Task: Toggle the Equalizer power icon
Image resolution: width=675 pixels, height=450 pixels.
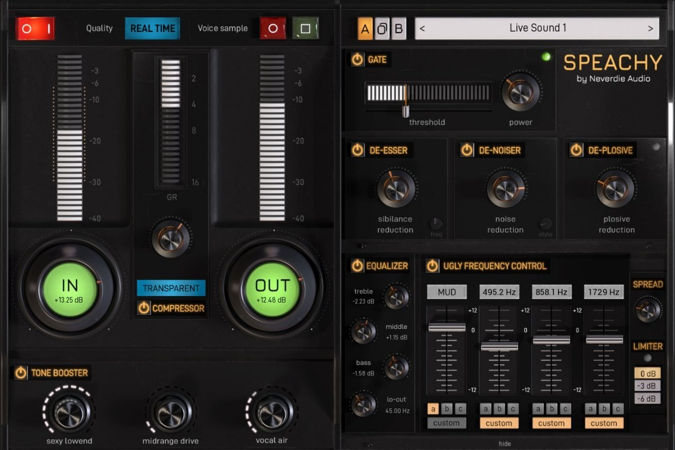Action: [357, 266]
